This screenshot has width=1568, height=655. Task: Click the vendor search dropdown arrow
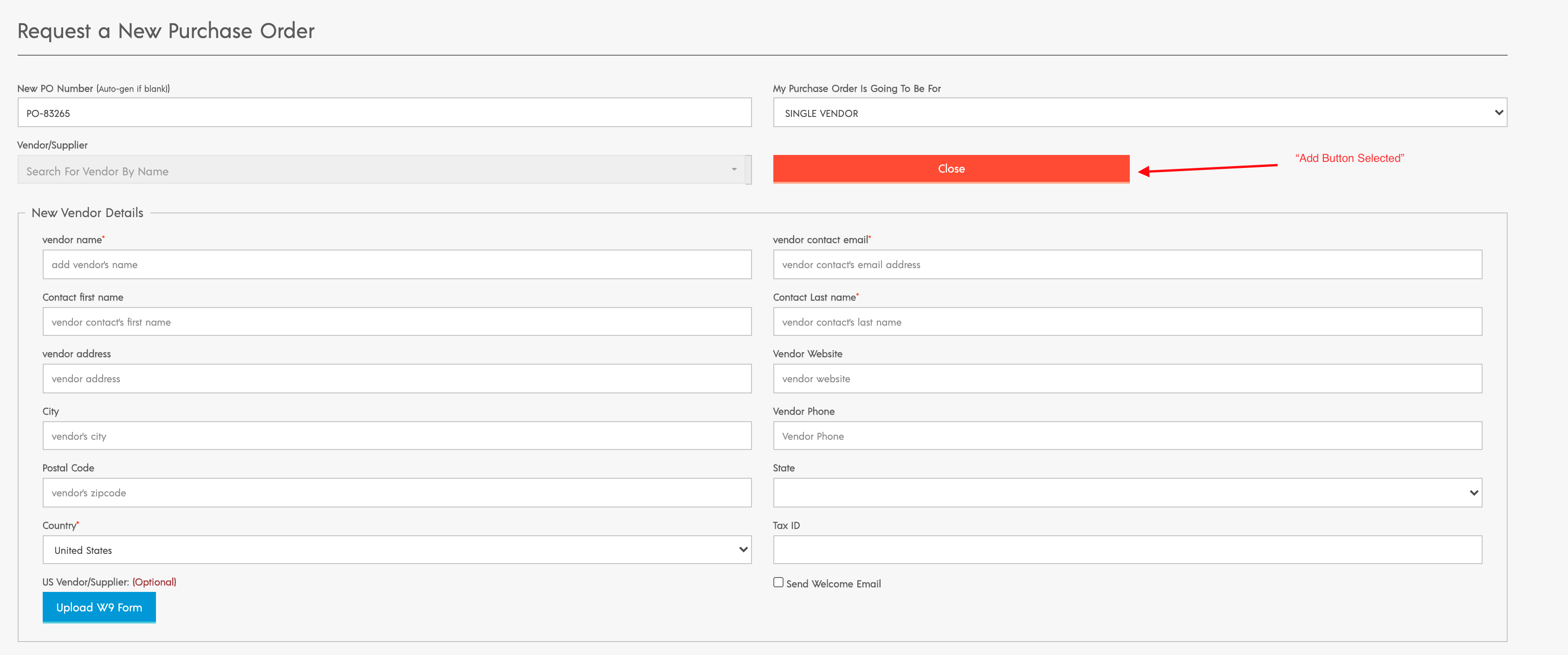pyautogui.click(x=734, y=170)
